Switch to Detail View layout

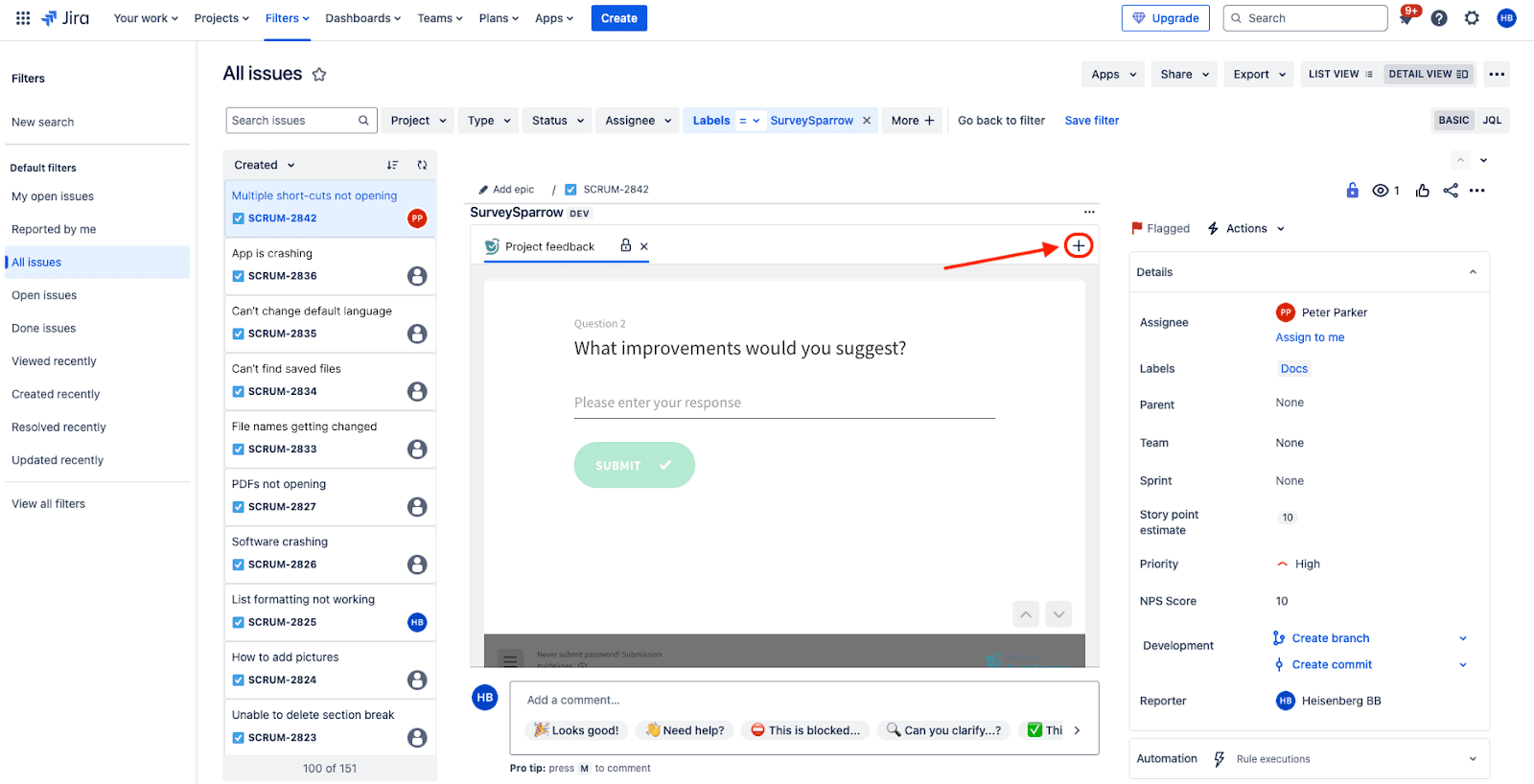tap(1428, 74)
